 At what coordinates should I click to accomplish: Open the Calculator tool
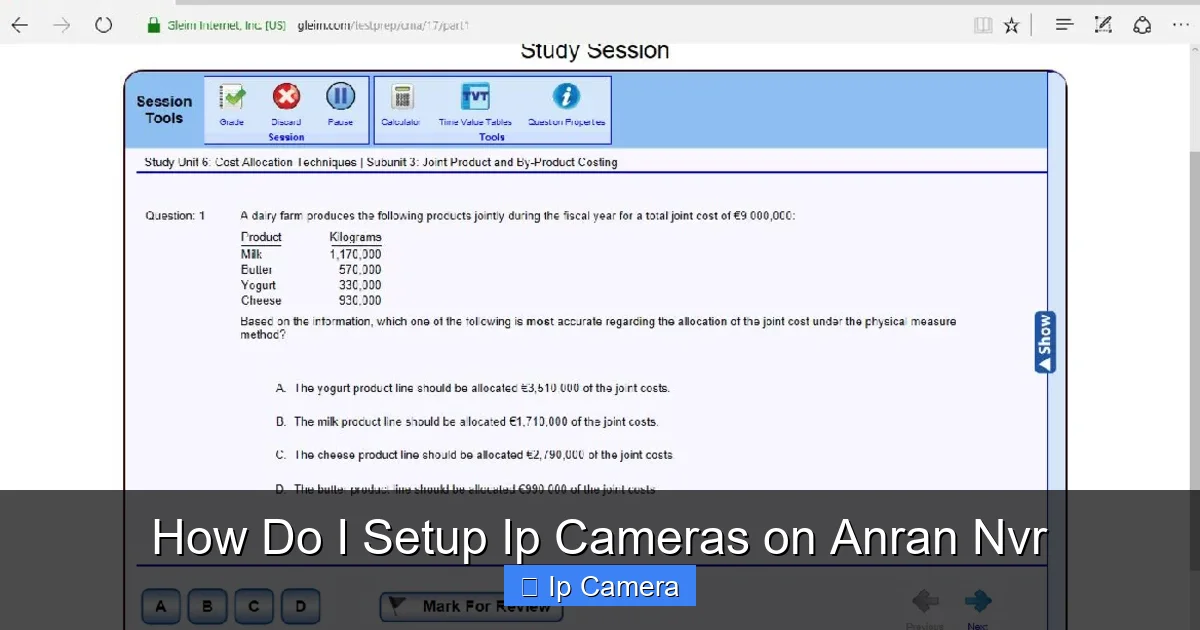tap(401, 104)
